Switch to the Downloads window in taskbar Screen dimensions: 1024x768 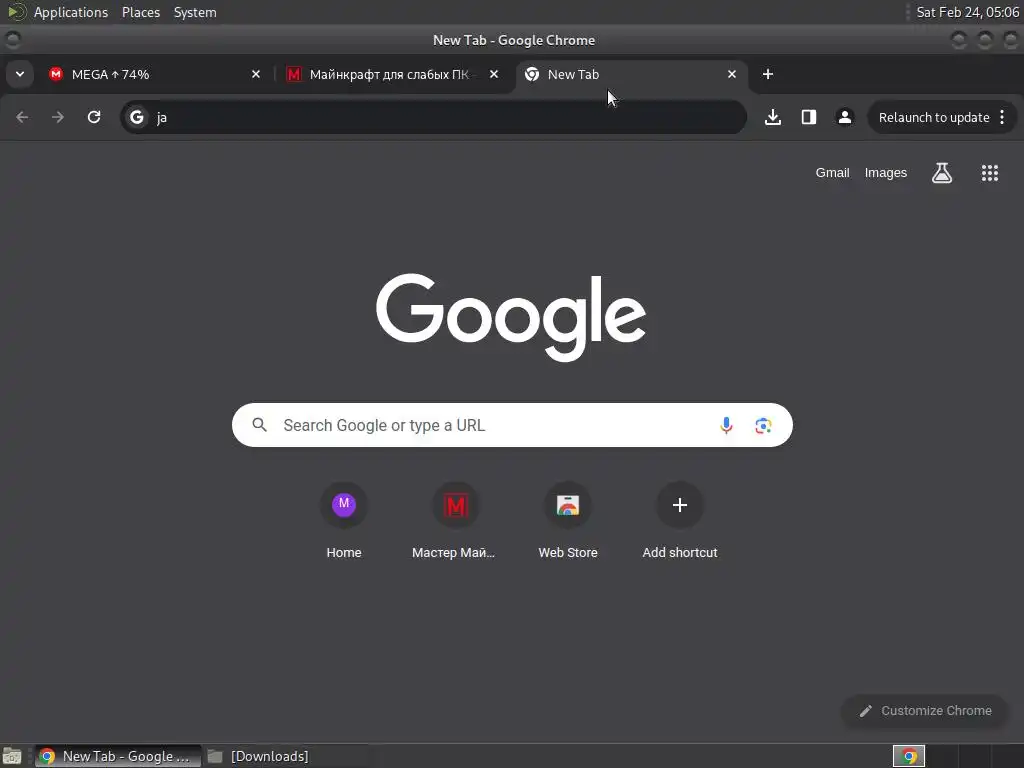[x=259, y=756]
